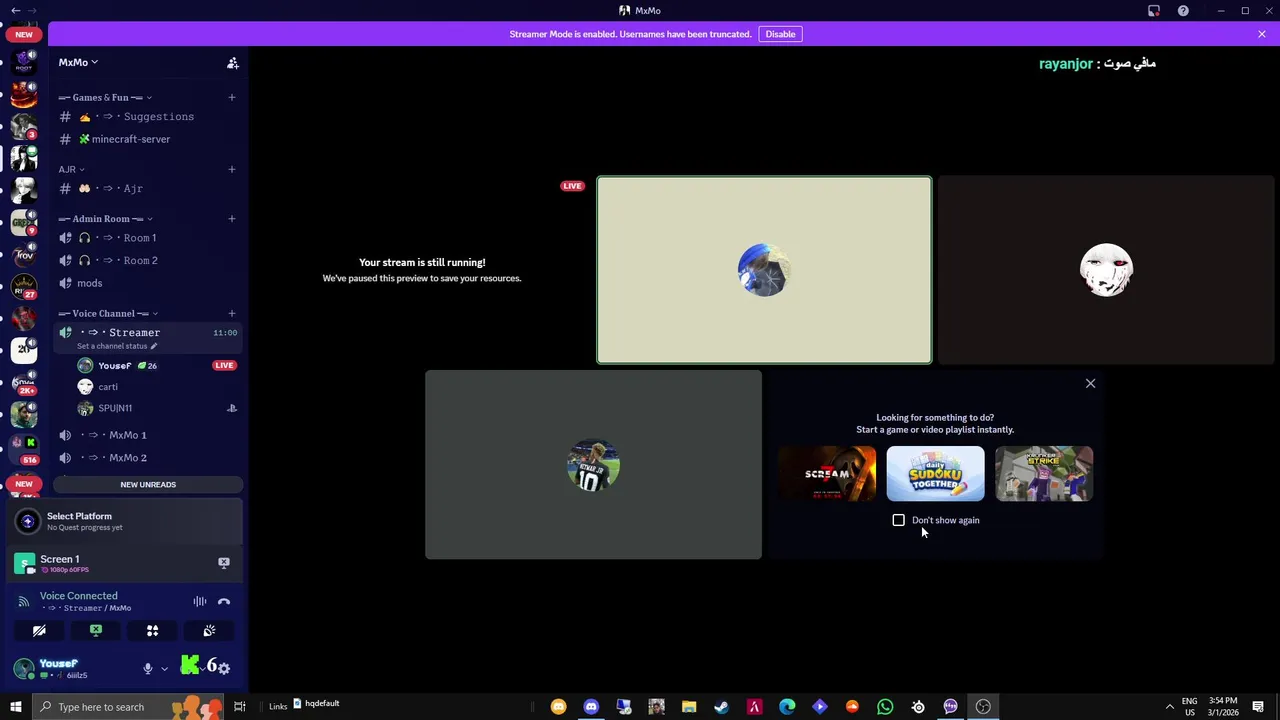Launch the Scream activity thumbnail

point(827,473)
